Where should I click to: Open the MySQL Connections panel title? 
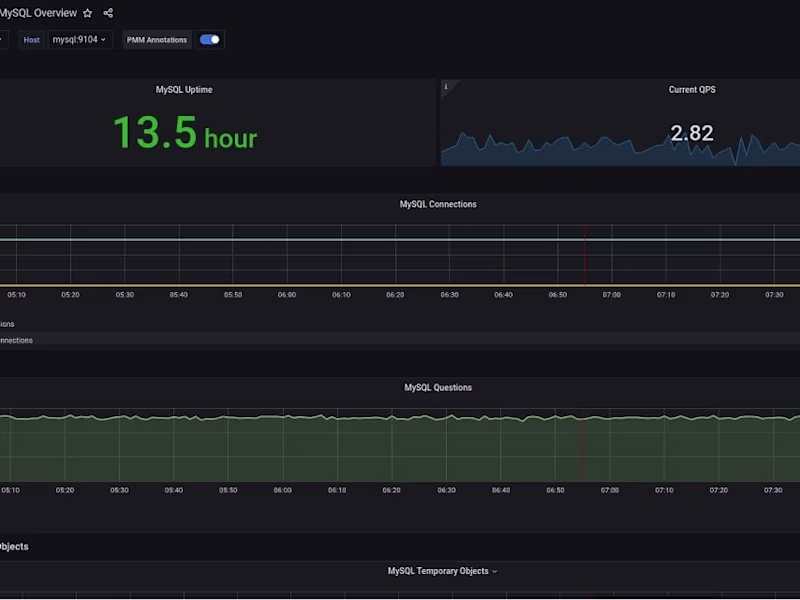(438, 204)
